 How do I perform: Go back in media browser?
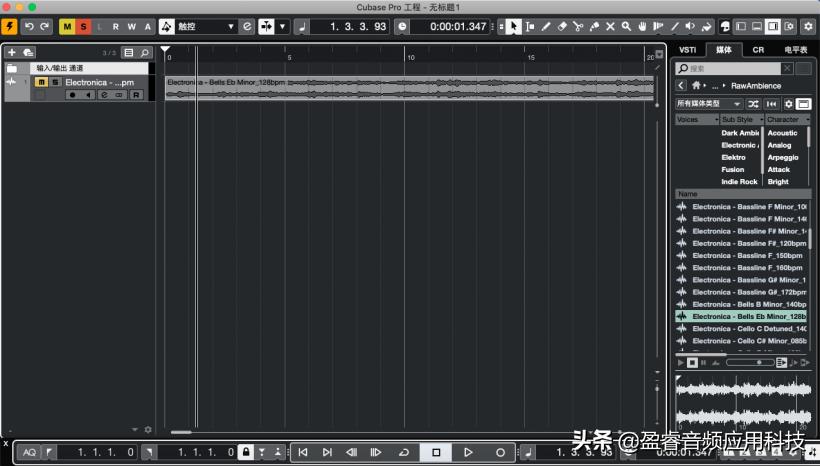point(680,85)
